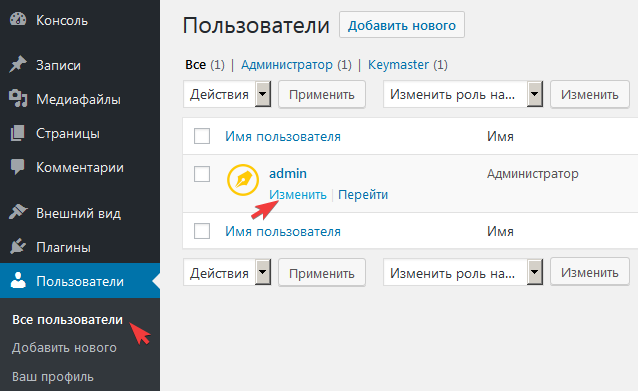The width and height of the screenshot is (638, 391).
Task: Select the Пользователи menu item
Action: tap(80, 281)
